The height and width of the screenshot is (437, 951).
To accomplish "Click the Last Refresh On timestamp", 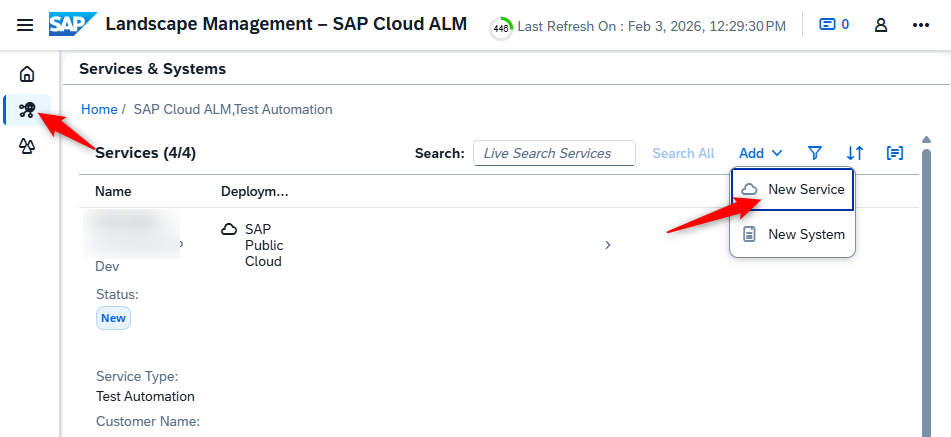I will tap(651, 26).
